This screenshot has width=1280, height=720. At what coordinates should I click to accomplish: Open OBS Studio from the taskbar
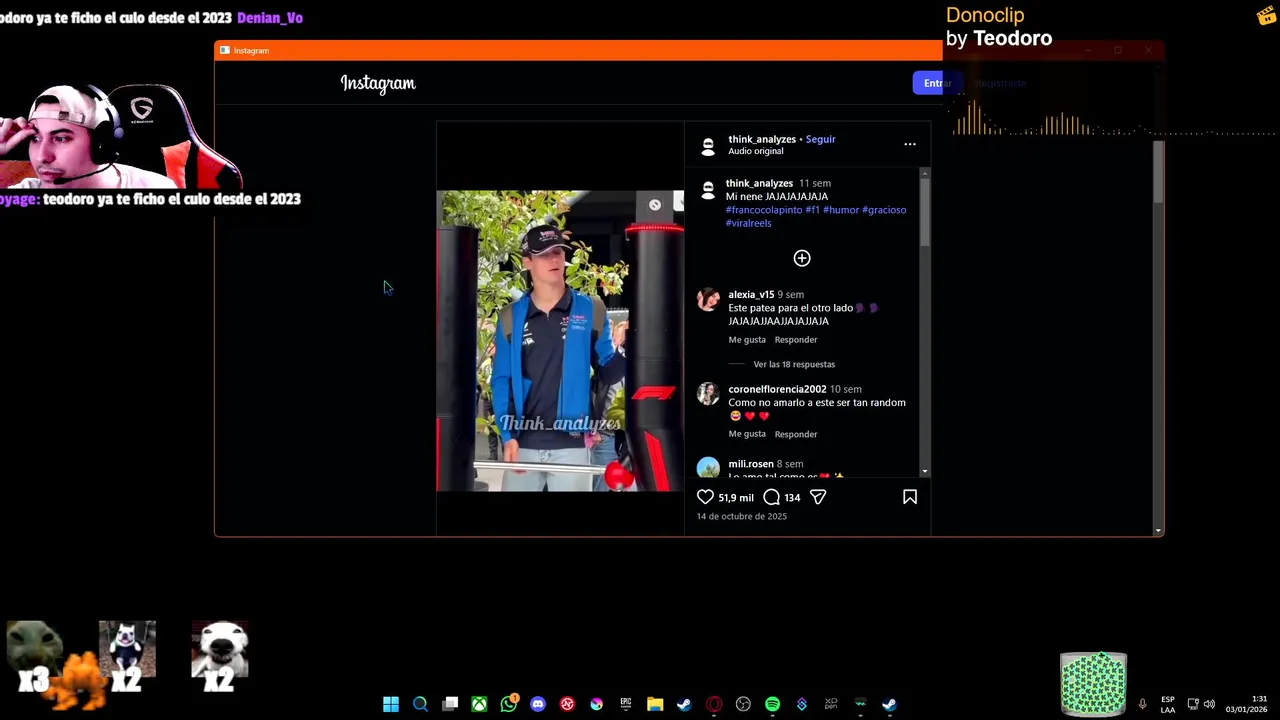click(743, 704)
